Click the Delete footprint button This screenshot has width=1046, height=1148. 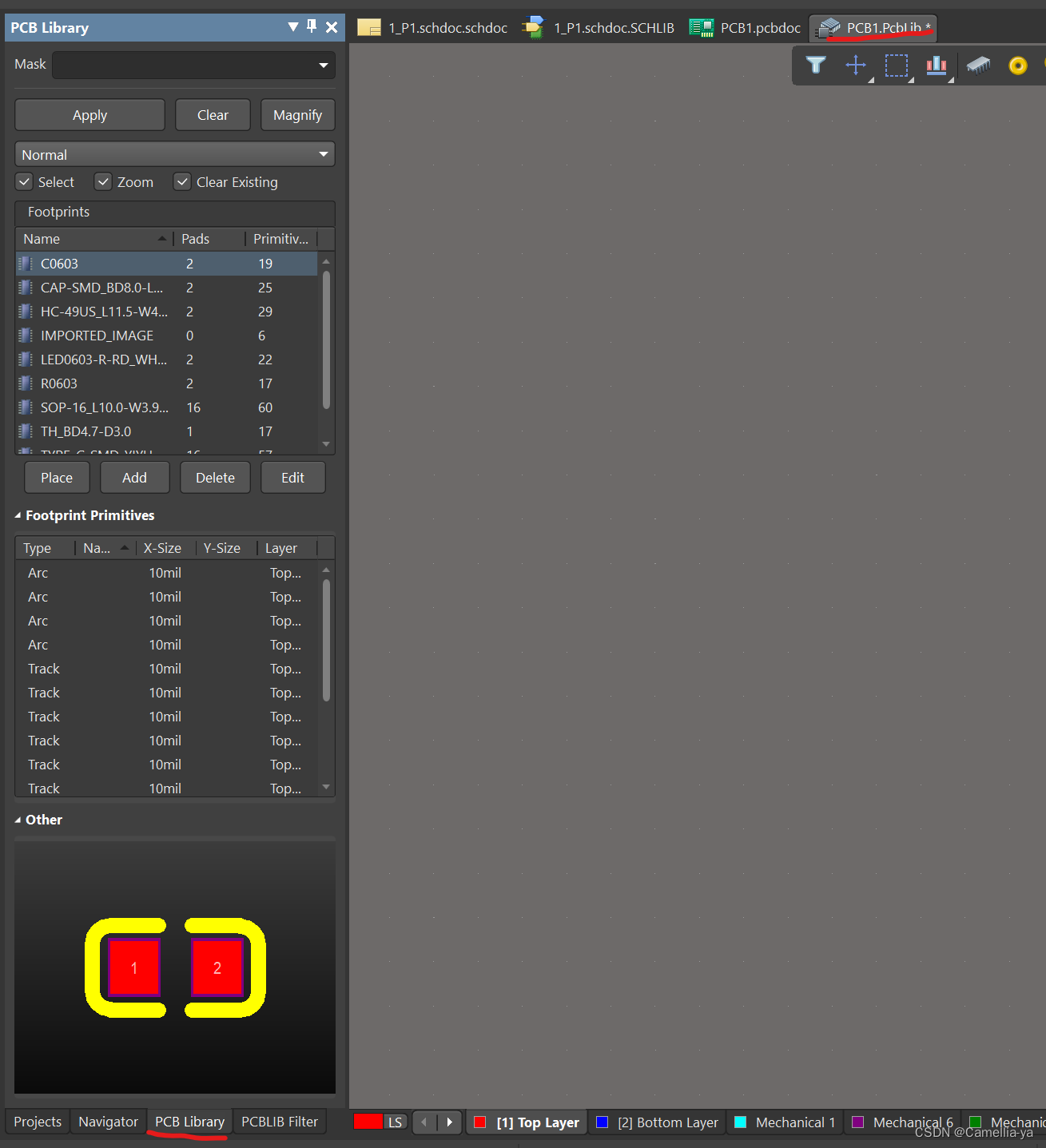[x=215, y=478]
